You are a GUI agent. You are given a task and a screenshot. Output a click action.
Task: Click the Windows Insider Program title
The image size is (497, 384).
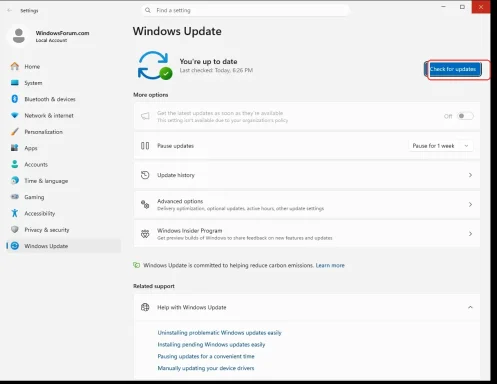(x=190, y=230)
